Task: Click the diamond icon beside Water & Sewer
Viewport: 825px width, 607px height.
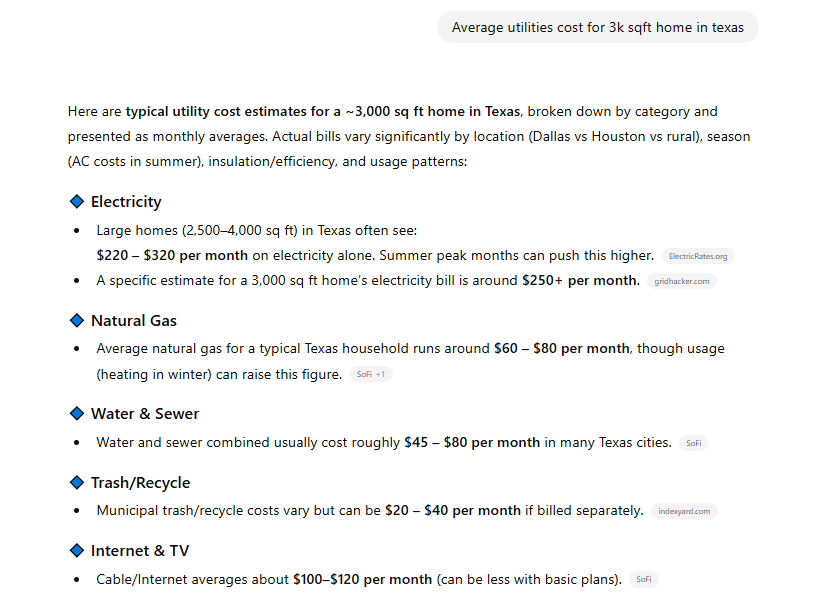Action: point(76,414)
